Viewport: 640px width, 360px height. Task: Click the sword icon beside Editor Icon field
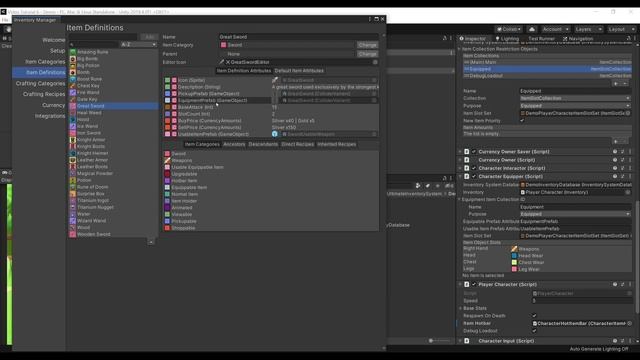coord(222,62)
